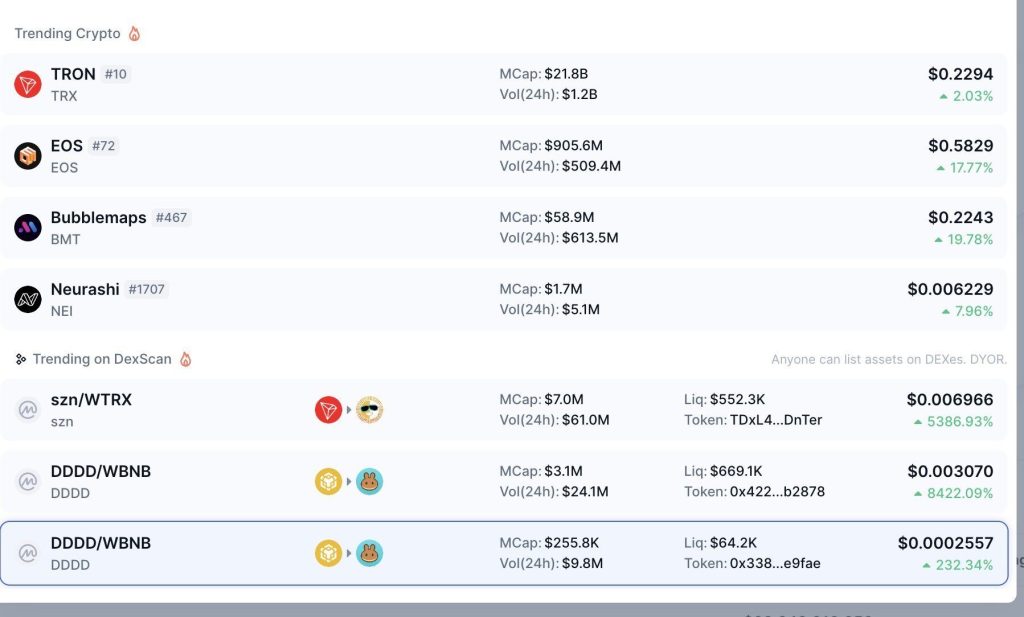Click the liquidity value $669.1K

[736, 471]
